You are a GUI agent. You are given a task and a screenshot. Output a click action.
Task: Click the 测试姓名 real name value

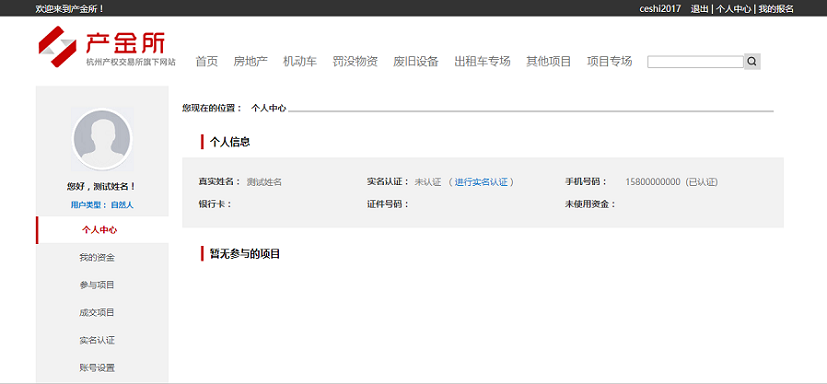(264, 182)
